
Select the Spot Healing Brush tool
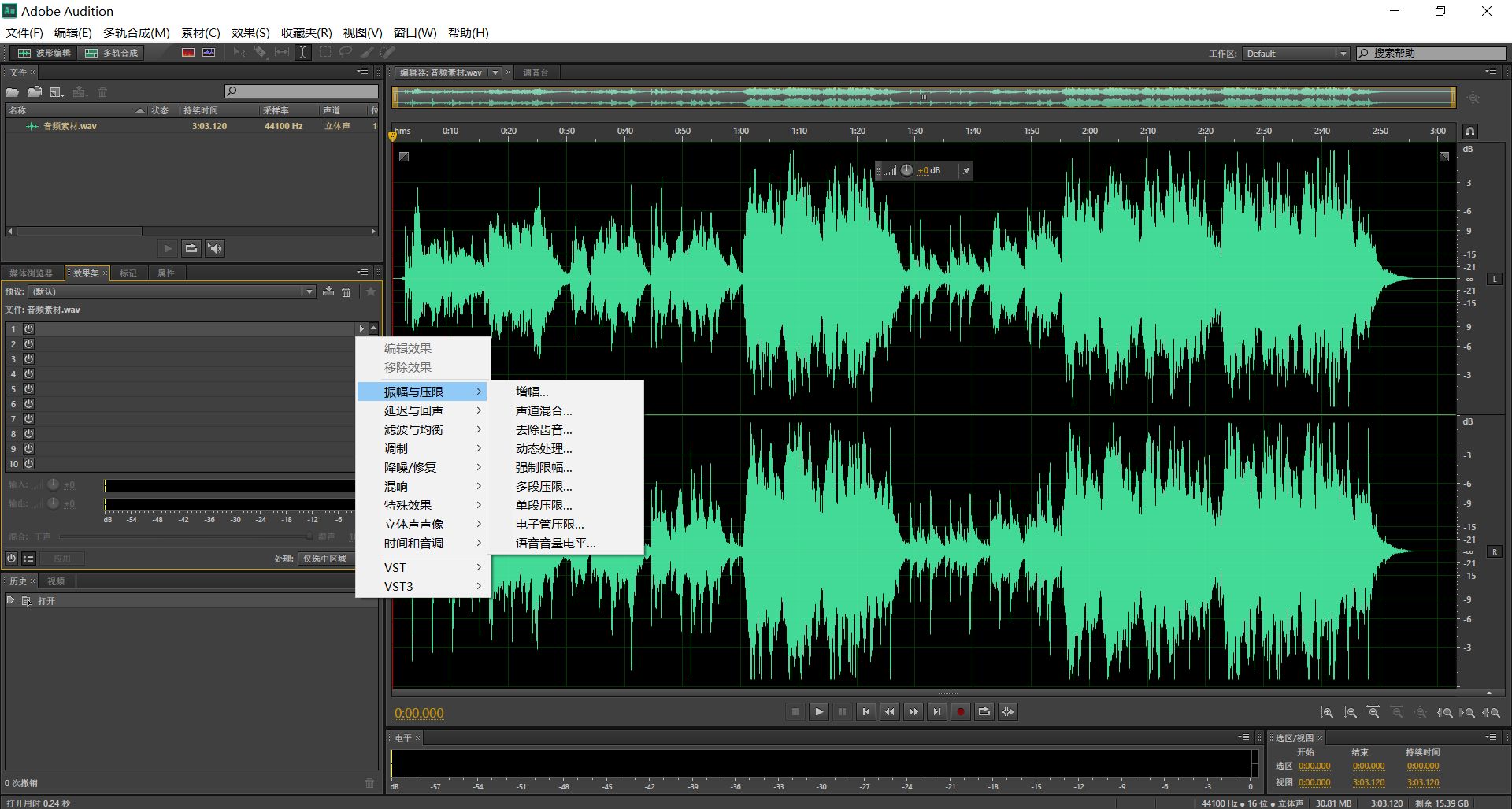pyautogui.click(x=388, y=53)
